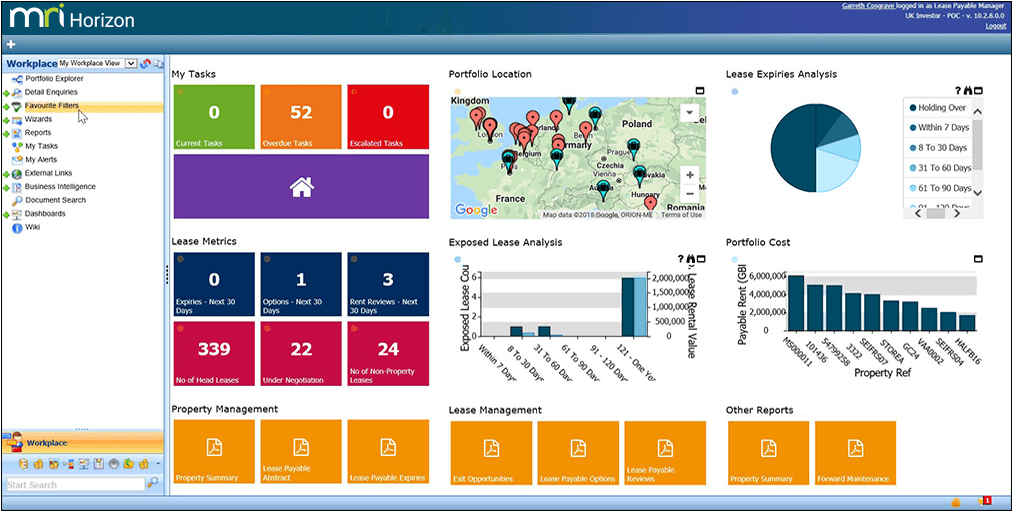Open Lease Payable Abstract PDF report
1012x511 pixels.
pos(301,452)
